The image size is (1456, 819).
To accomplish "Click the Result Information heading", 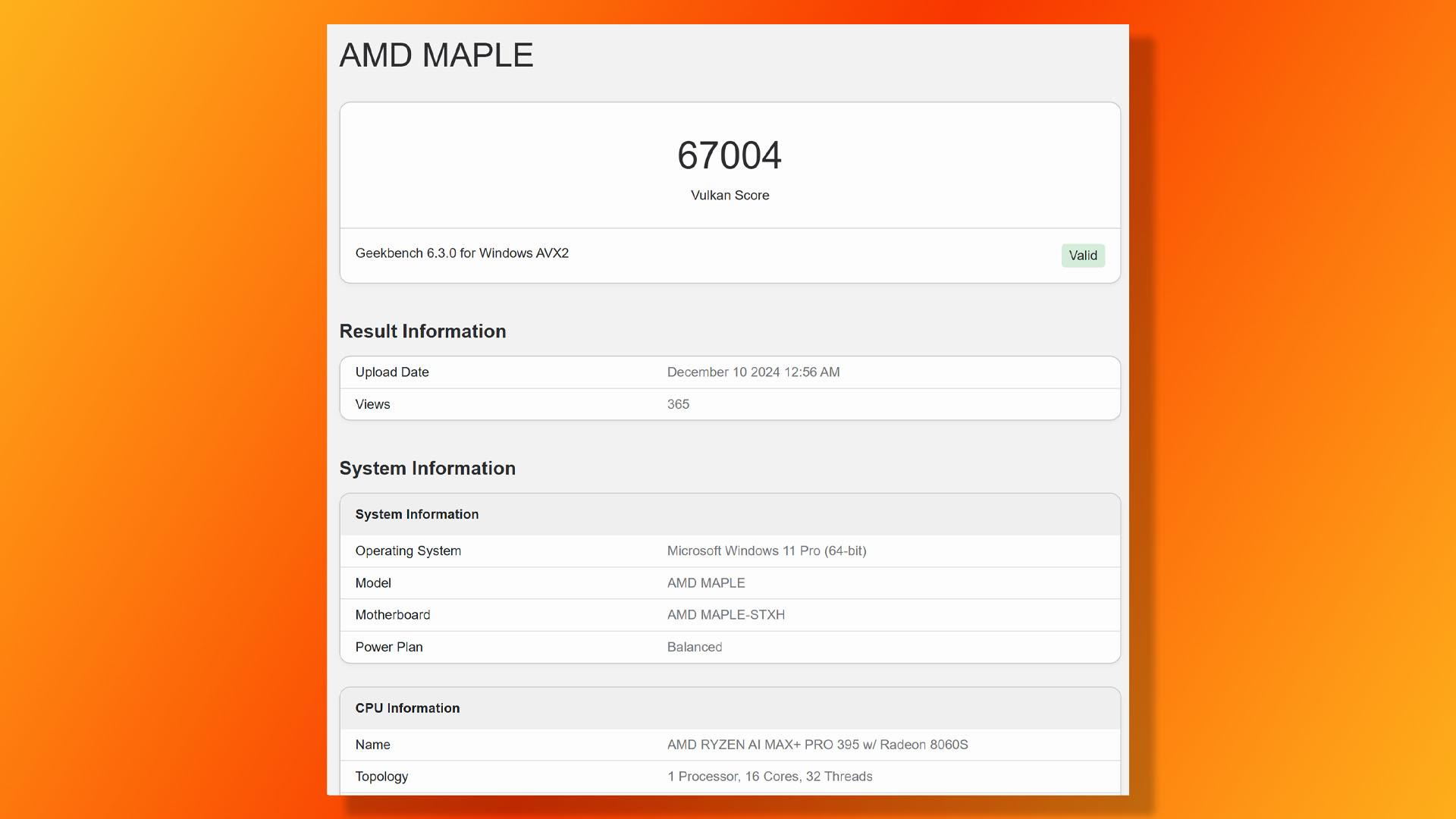I will [x=422, y=331].
